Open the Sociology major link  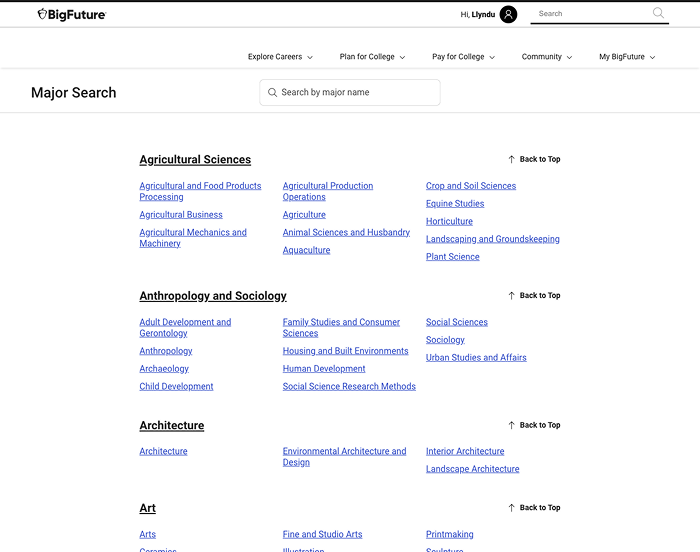tap(445, 340)
